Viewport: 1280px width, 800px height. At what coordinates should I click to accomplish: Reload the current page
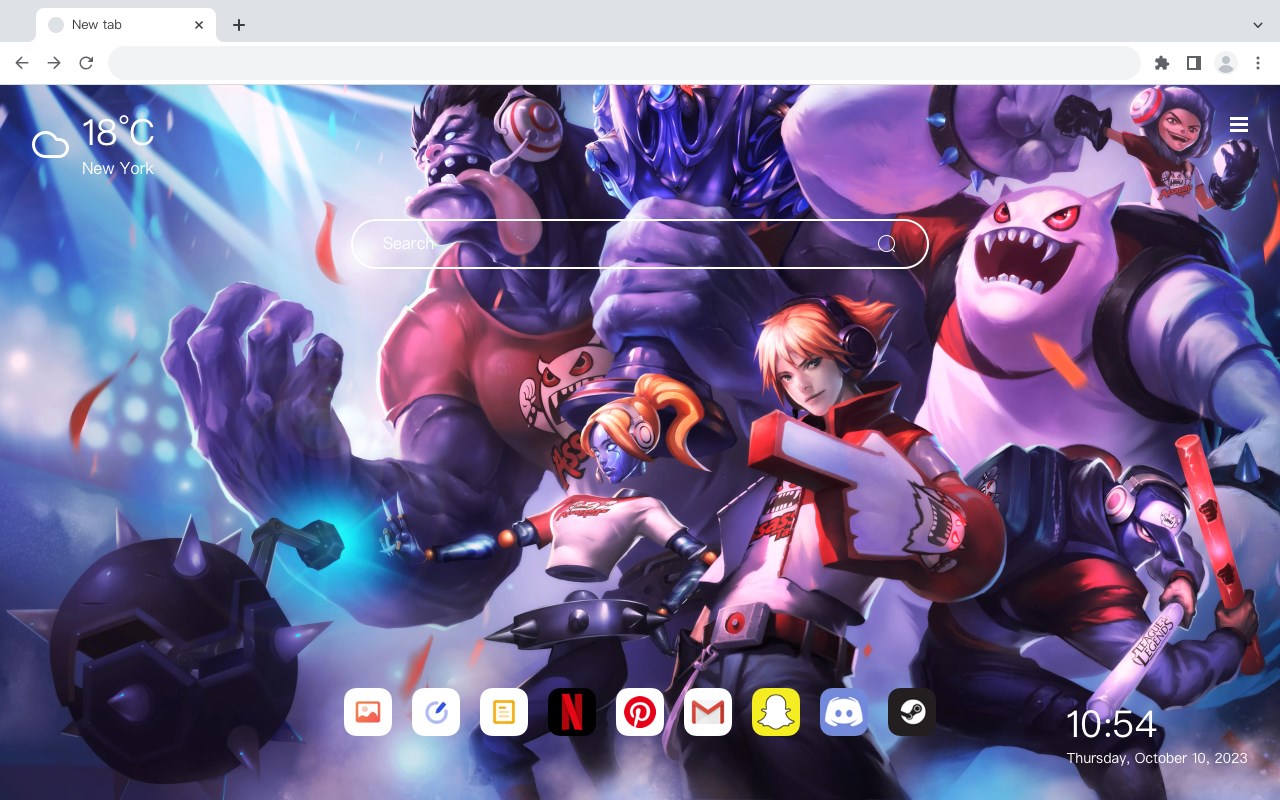(86, 63)
